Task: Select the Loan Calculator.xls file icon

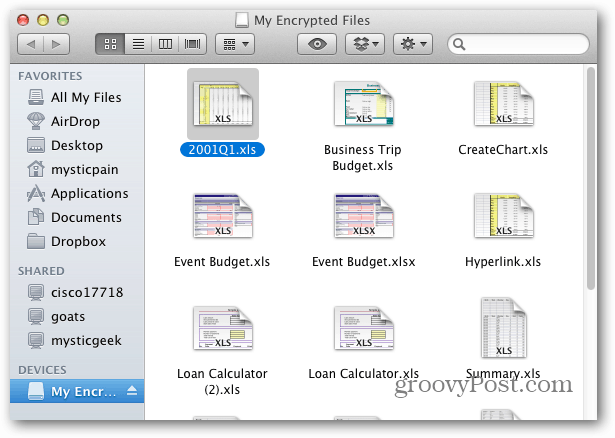Action: tap(364, 328)
